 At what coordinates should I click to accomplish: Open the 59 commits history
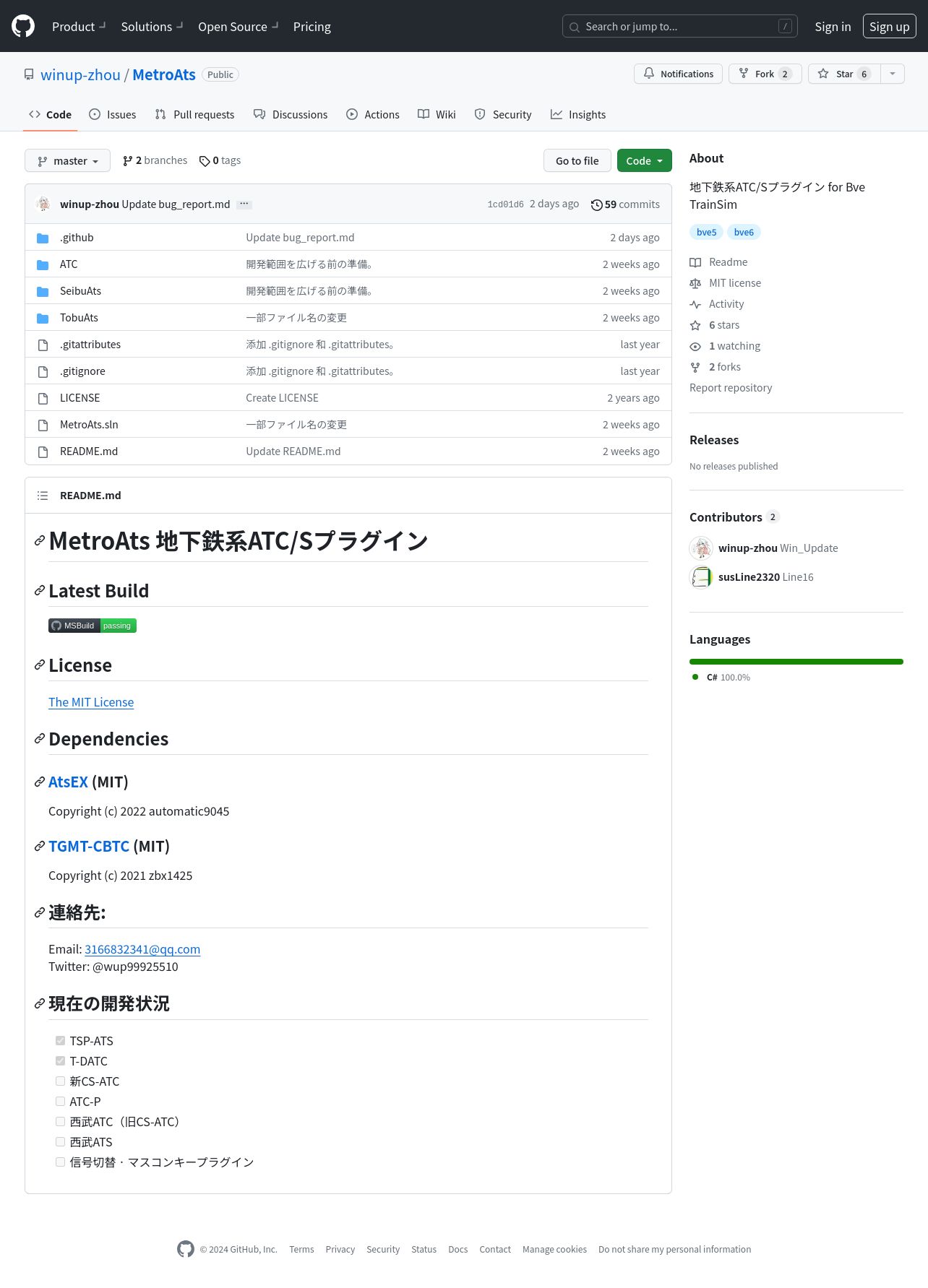click(x=625, y=204)
